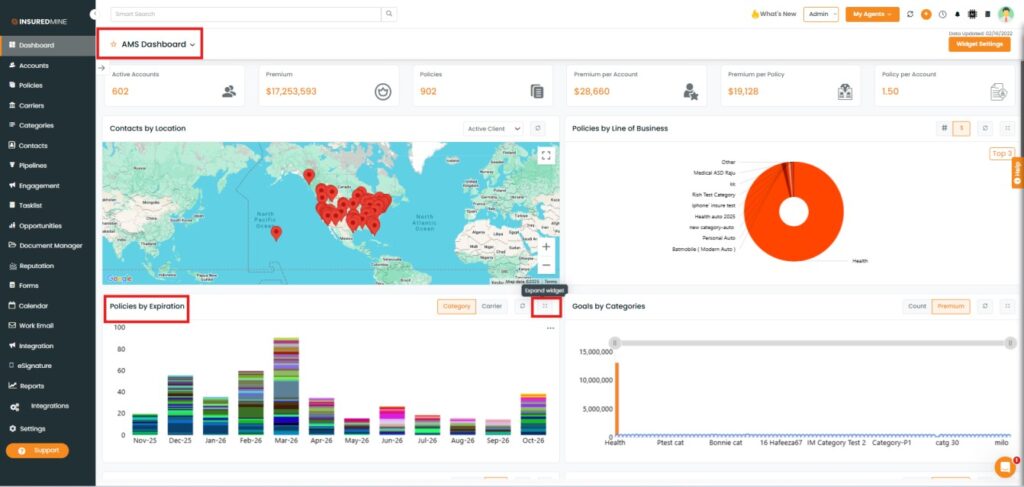This screenshot has height=487, width=1024.
Task: Expand the My Agents dropdown
Action: pos(871,14)
